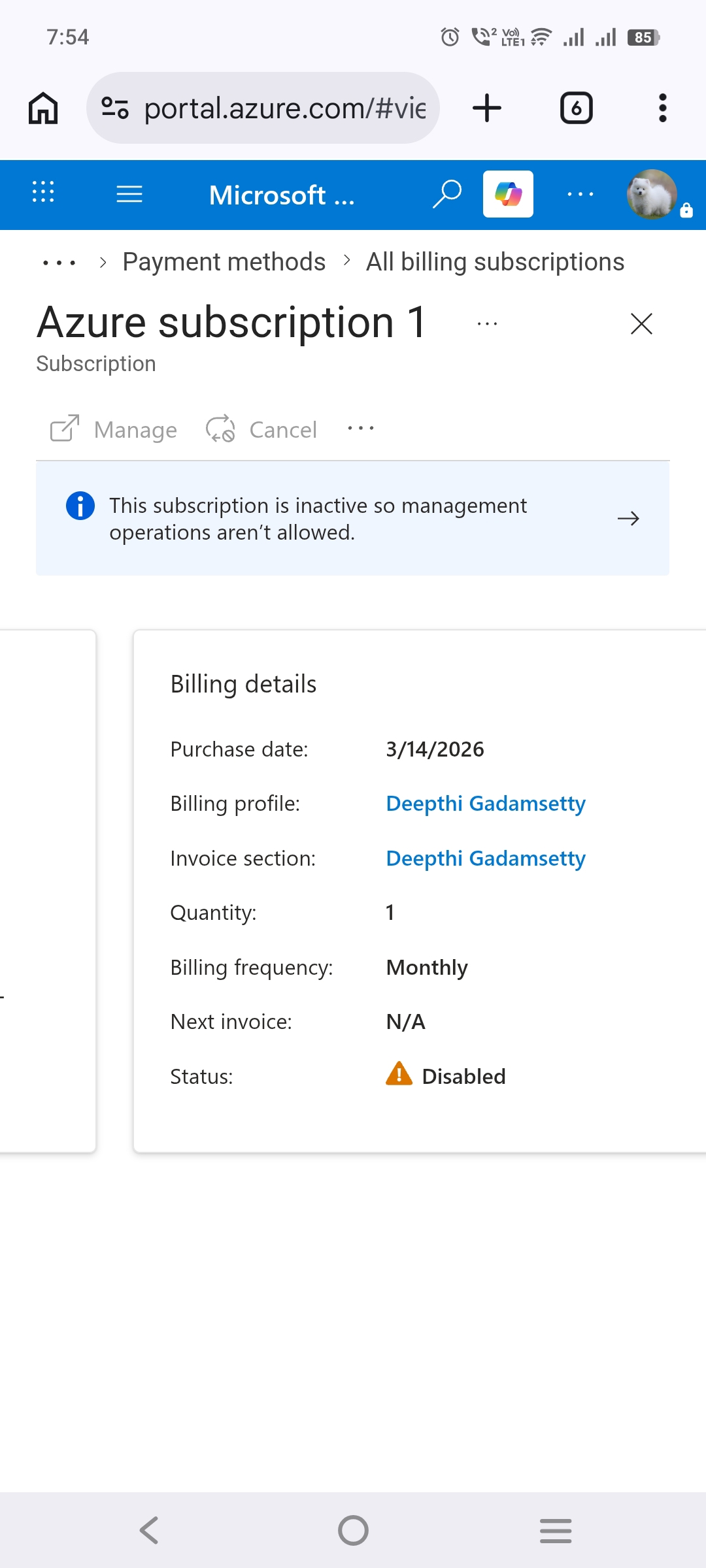This screenshot has width=706, height=1568.
Task: Click the Disabled status warning icon
Action: (399, 1073)
